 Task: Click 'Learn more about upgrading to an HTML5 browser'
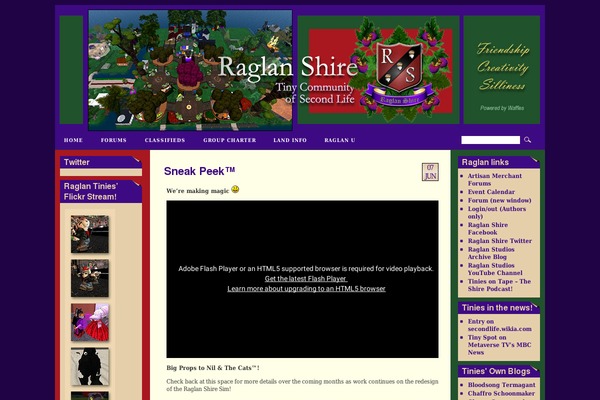point(306,289)
